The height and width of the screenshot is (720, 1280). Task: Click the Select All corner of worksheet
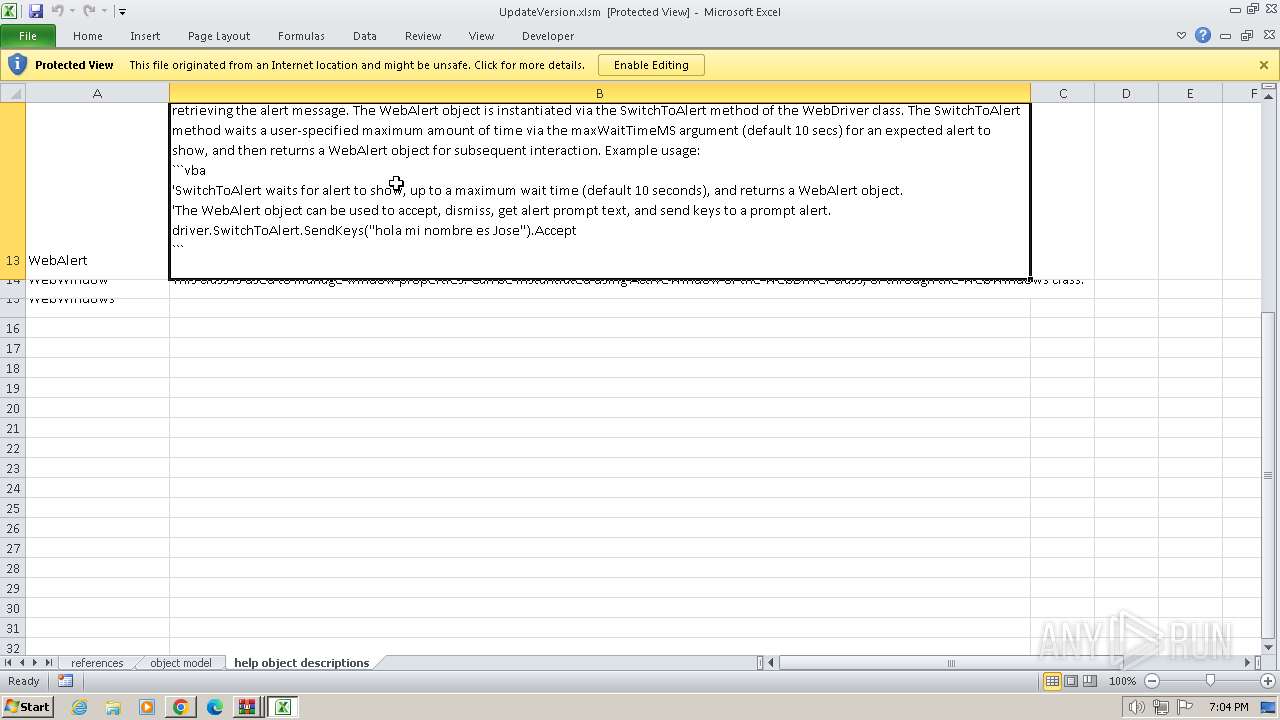[13, 93]
